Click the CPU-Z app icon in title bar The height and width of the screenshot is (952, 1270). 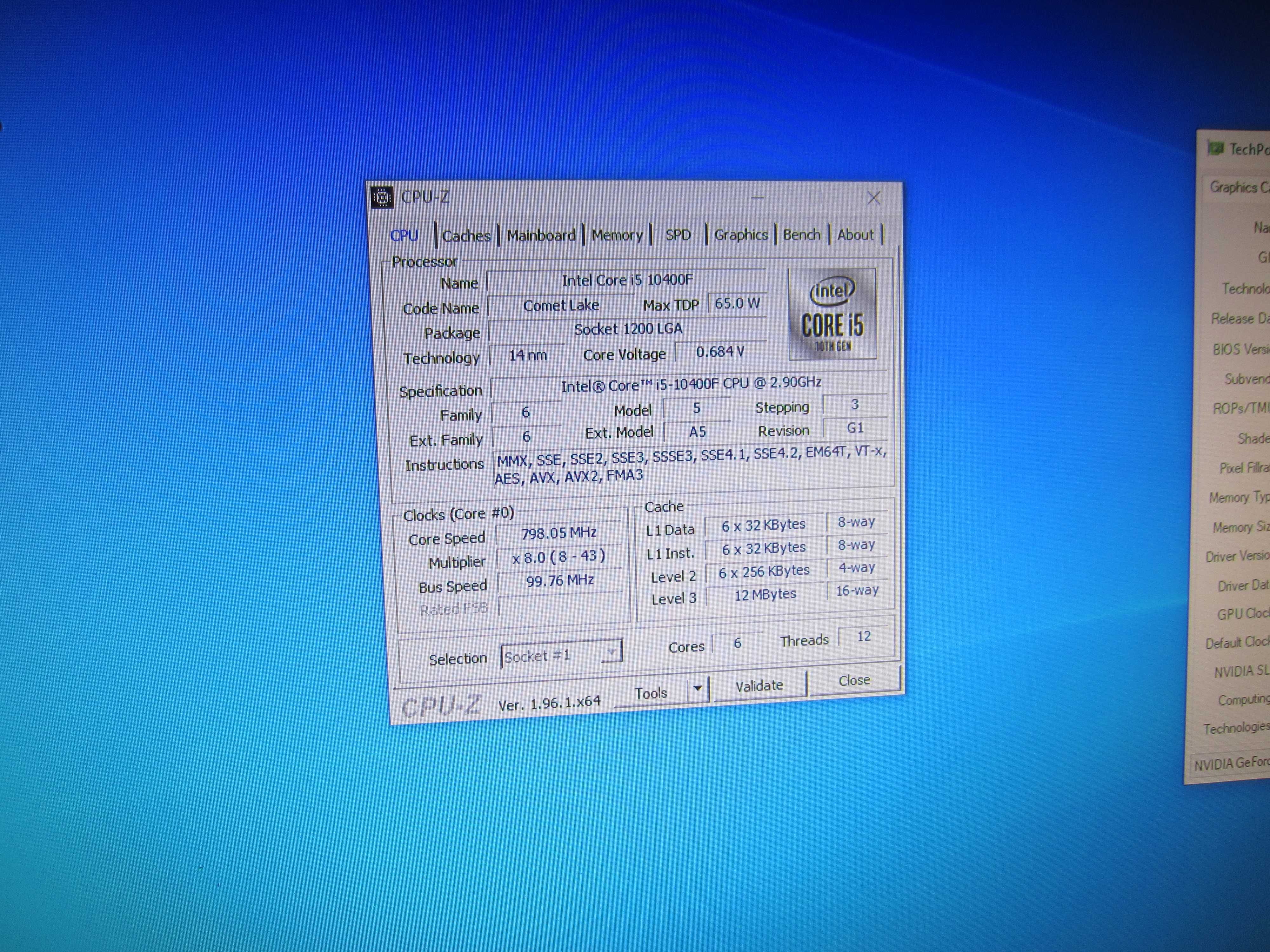point(382,198)
